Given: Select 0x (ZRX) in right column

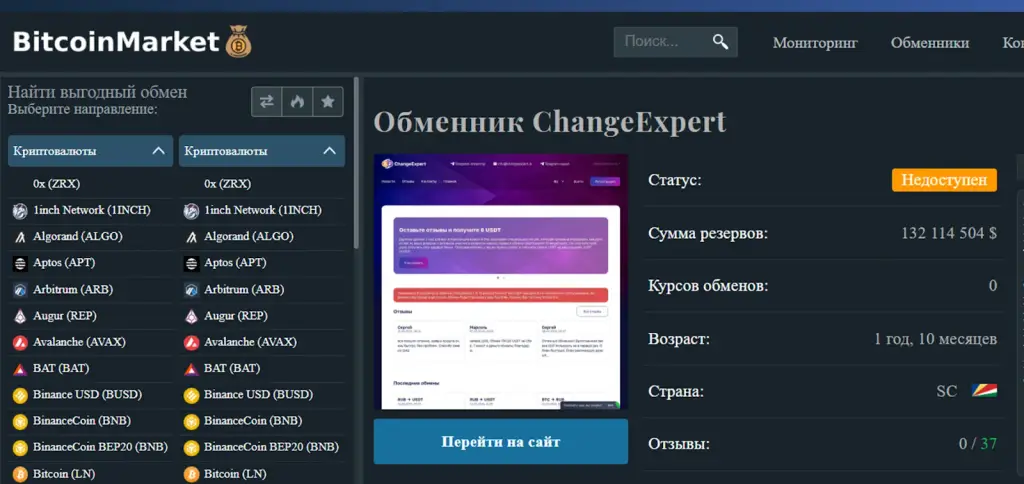Looking at the screenshot, I should click(x=228, y=184).
